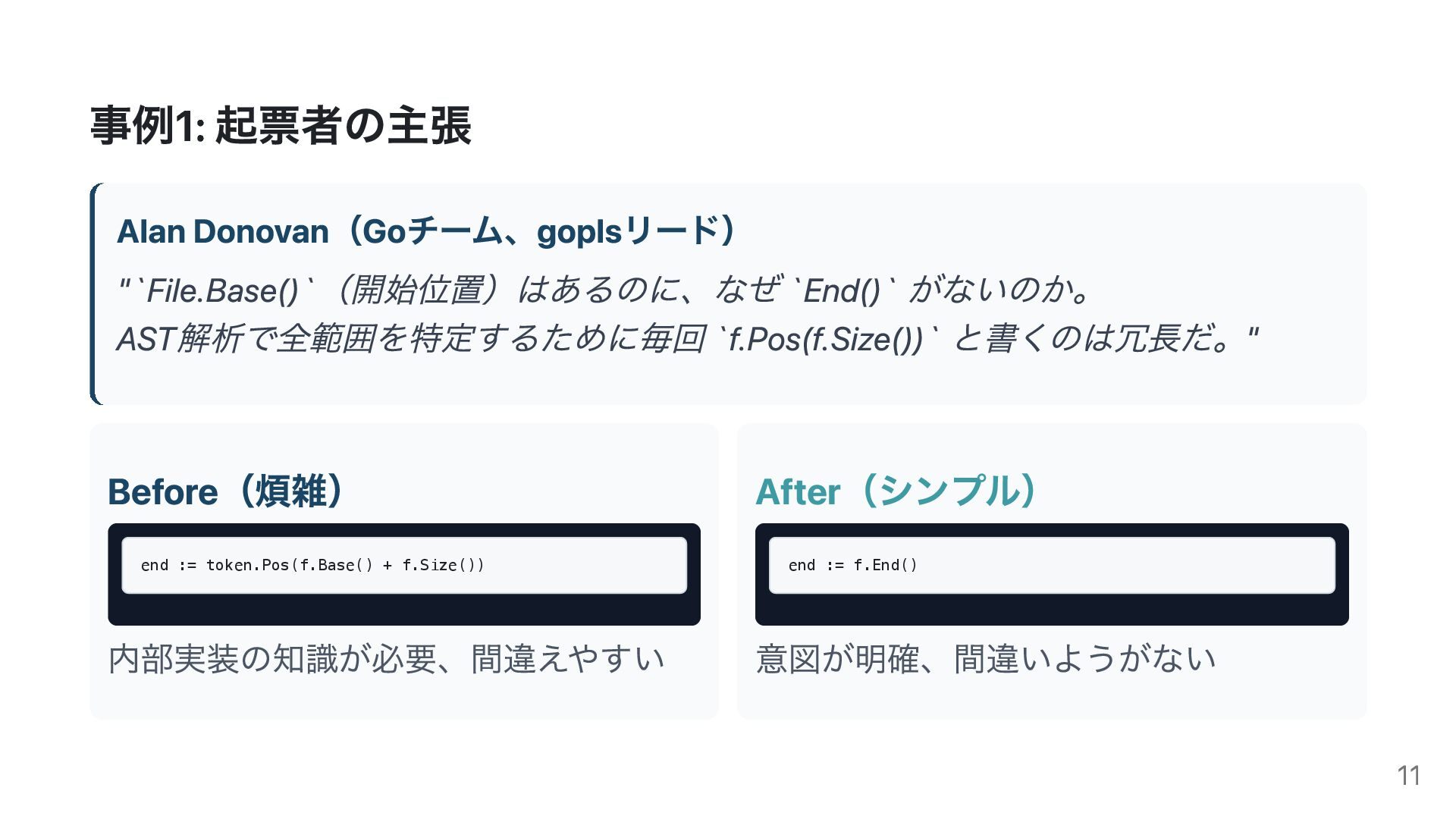Click the dark code block under Before
This screenshot has height=819, width=1456.
(x=403, y=610)
